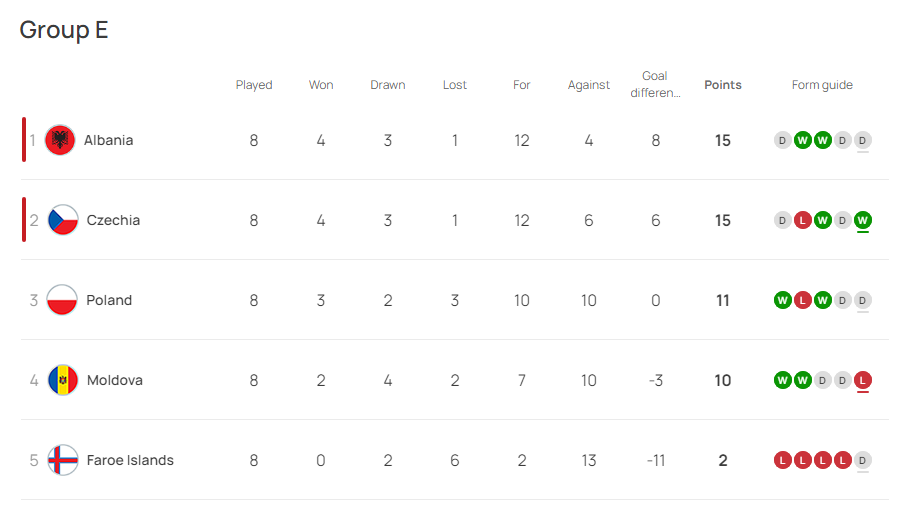Click the Faroe Islands flag icon

tap(63, 460)
